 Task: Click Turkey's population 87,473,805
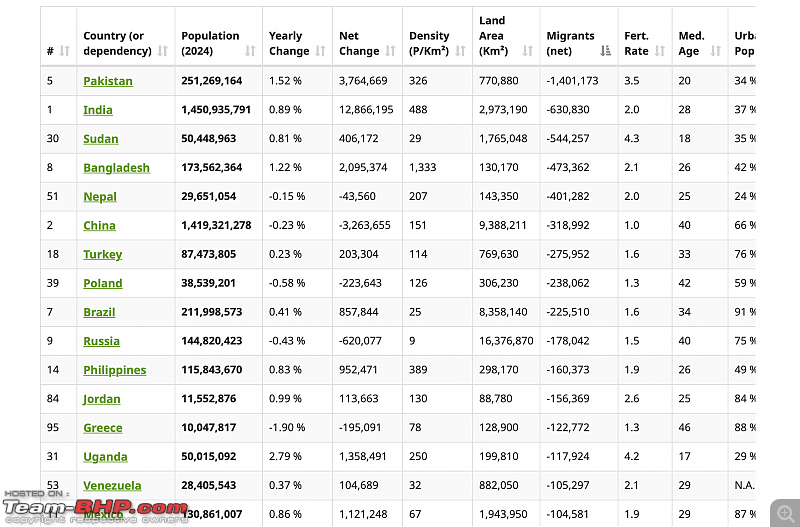coord(209,254)
